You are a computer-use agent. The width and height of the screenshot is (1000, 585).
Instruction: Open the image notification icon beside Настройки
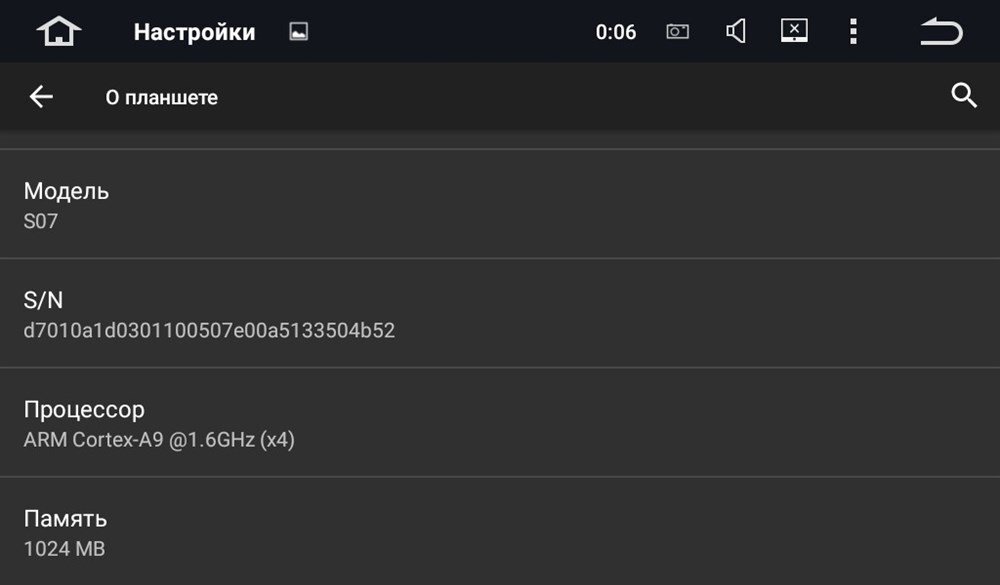click(x=298, y=32)
